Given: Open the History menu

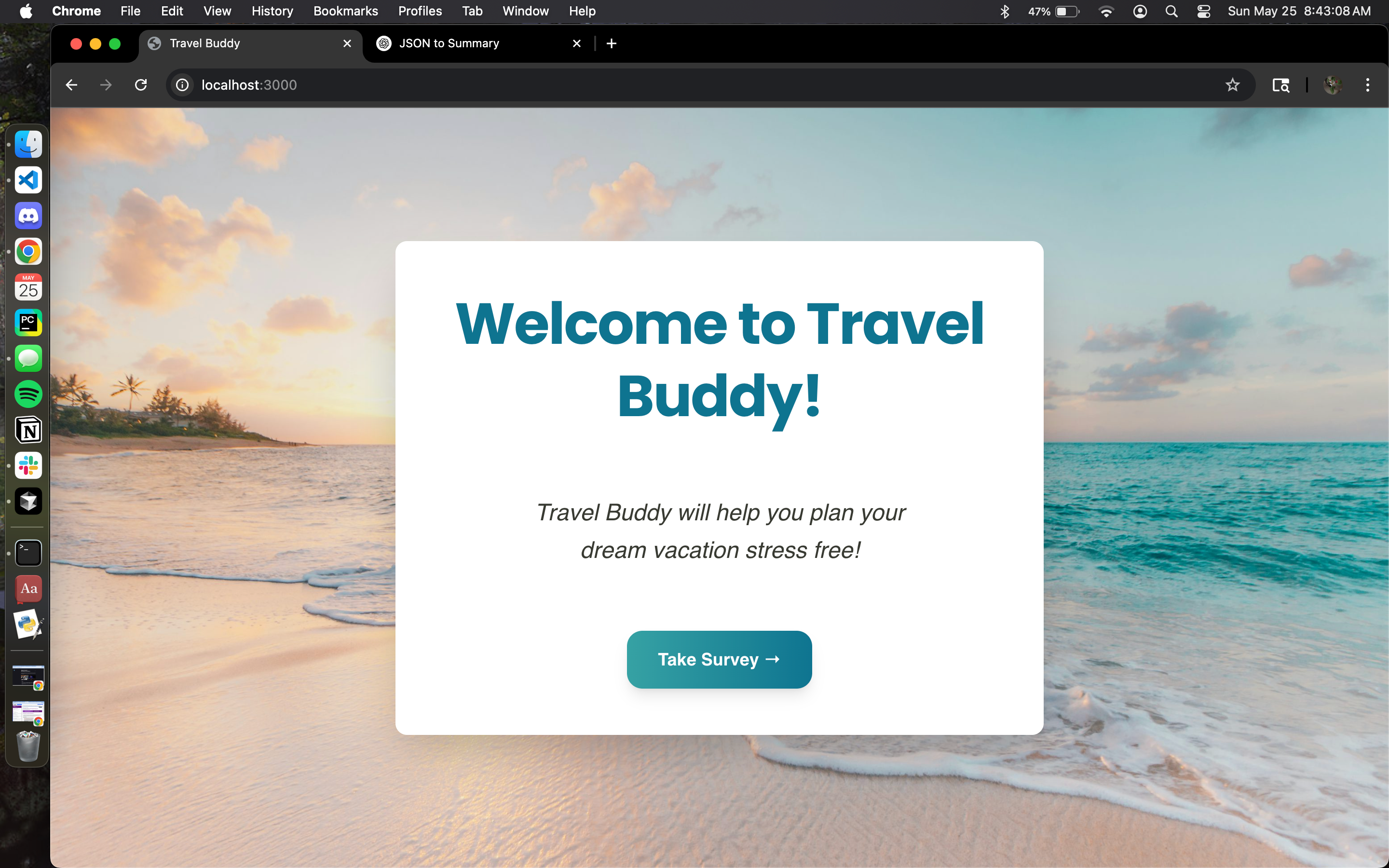Looking at the screenshot, I should click(x=272, y=11).
